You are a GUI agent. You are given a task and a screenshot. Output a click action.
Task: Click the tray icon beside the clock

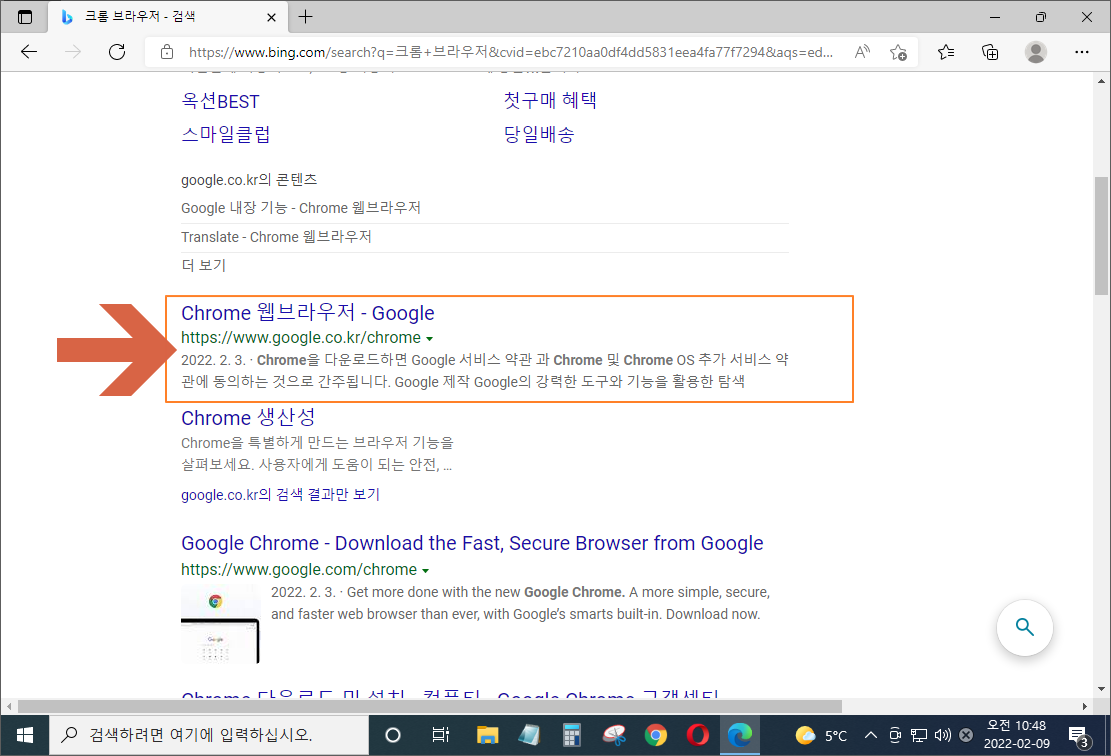click(966, 735)
